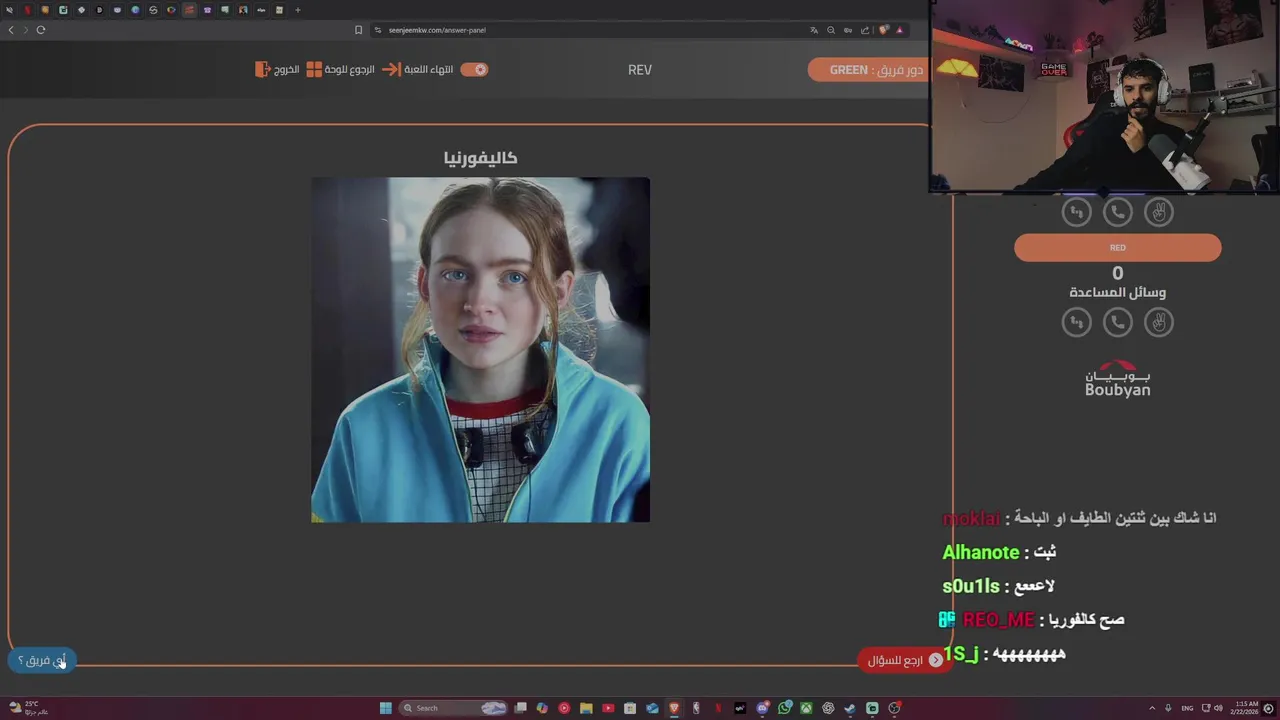Click the upper phone call lifeline above RED
Screen dimensions: 1280x720
click(x=1117, y=212)
